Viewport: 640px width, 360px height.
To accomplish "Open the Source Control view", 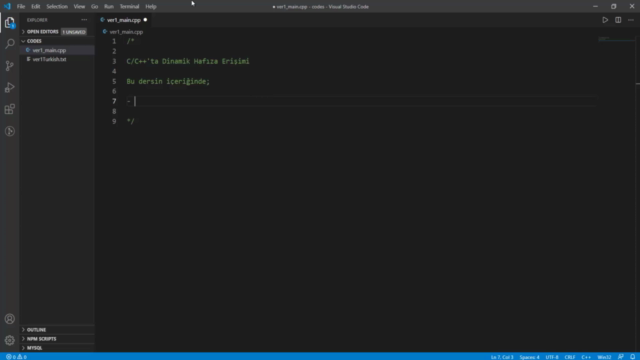I will point(10,66).
